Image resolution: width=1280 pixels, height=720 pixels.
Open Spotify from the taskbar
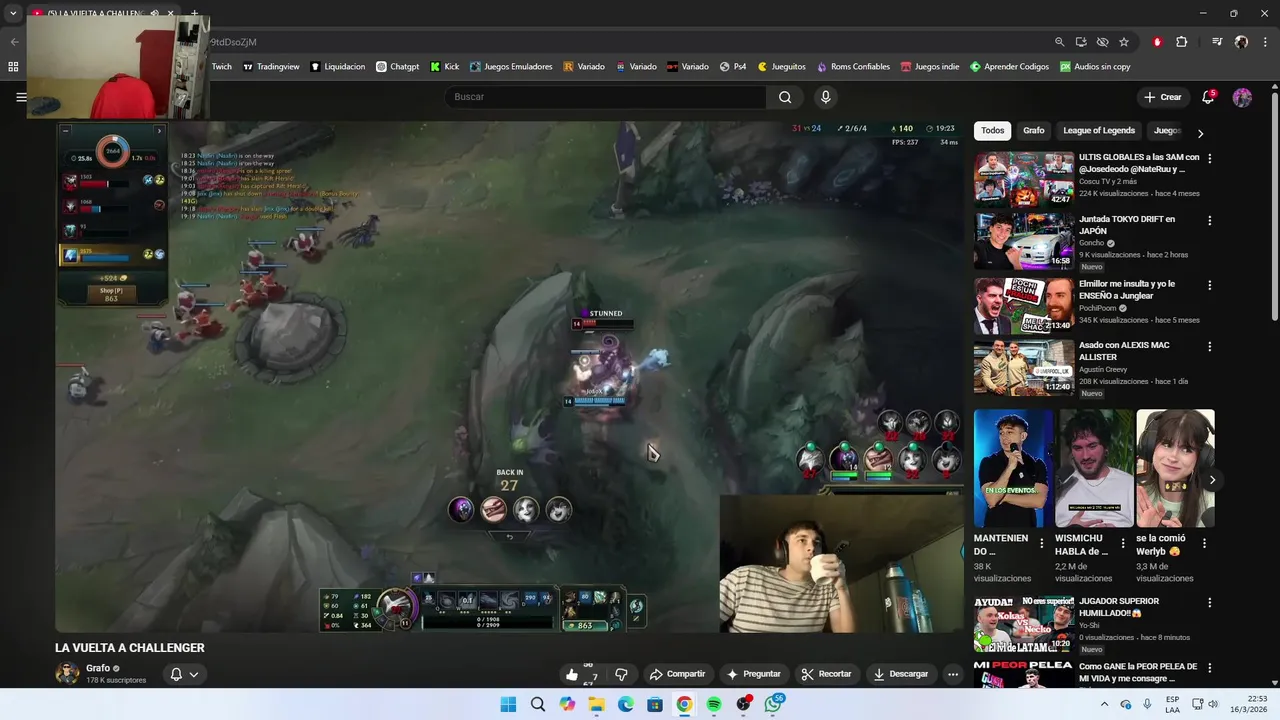714,704
